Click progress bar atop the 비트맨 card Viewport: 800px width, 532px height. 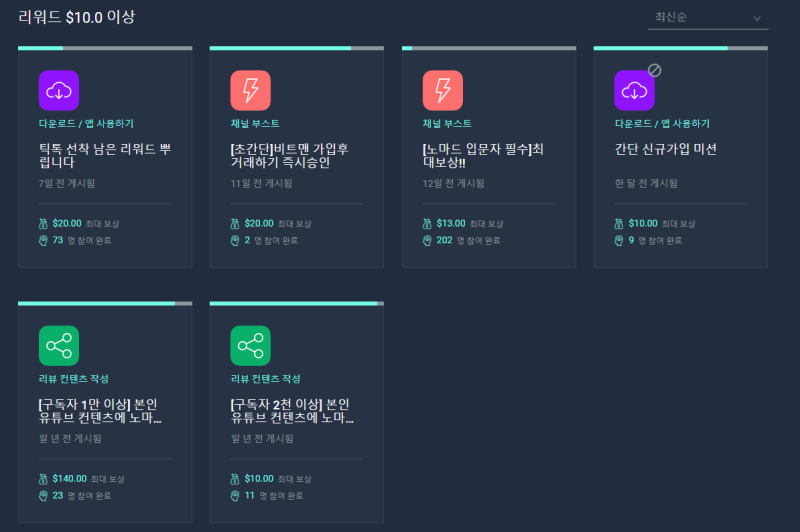[x=296, y=48]
